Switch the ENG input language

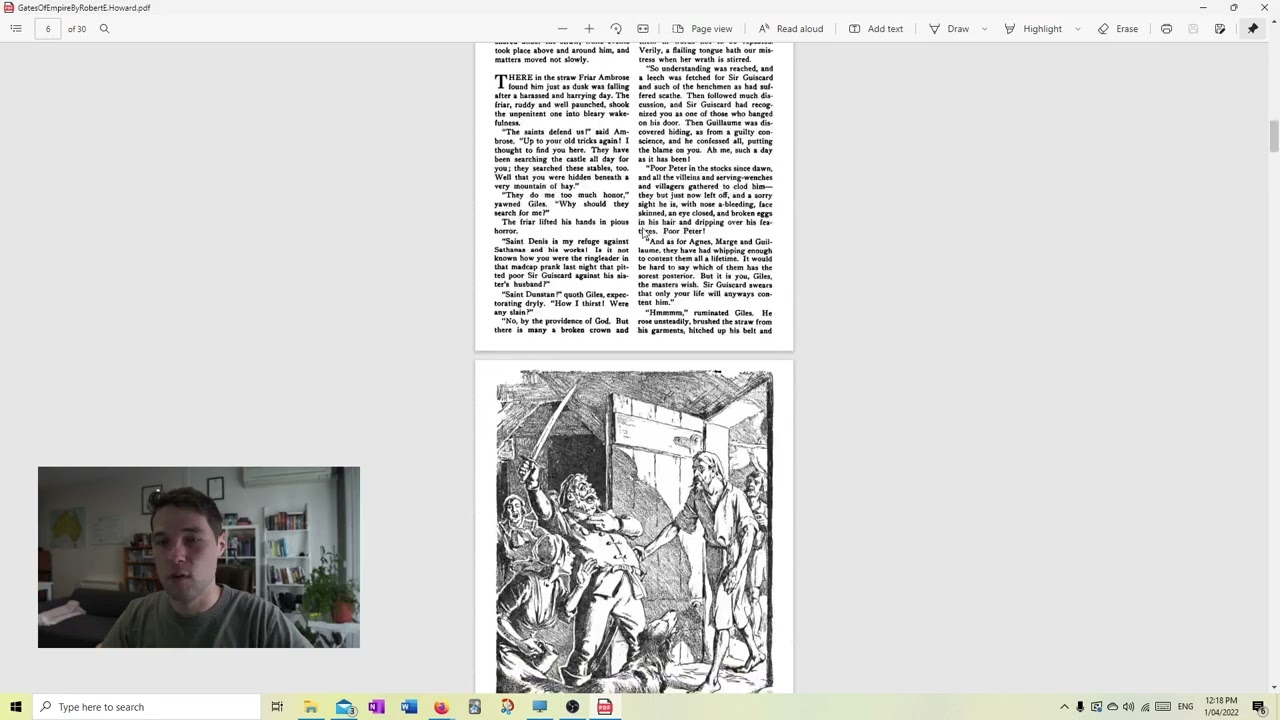(x=1185, y=707)
